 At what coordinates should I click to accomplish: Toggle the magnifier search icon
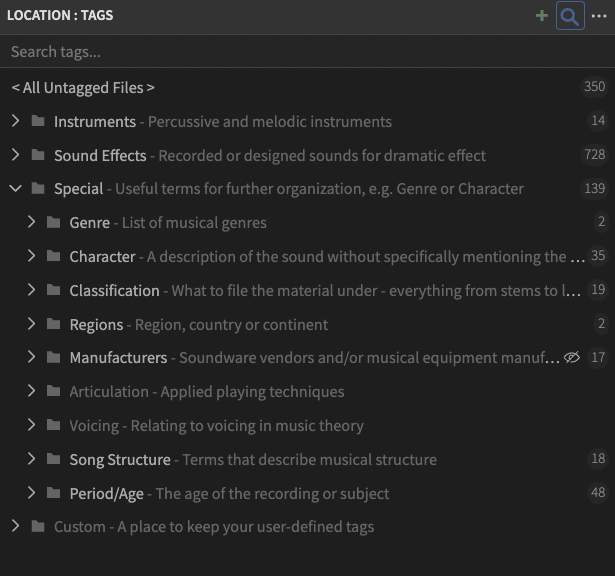click(570, 16)
